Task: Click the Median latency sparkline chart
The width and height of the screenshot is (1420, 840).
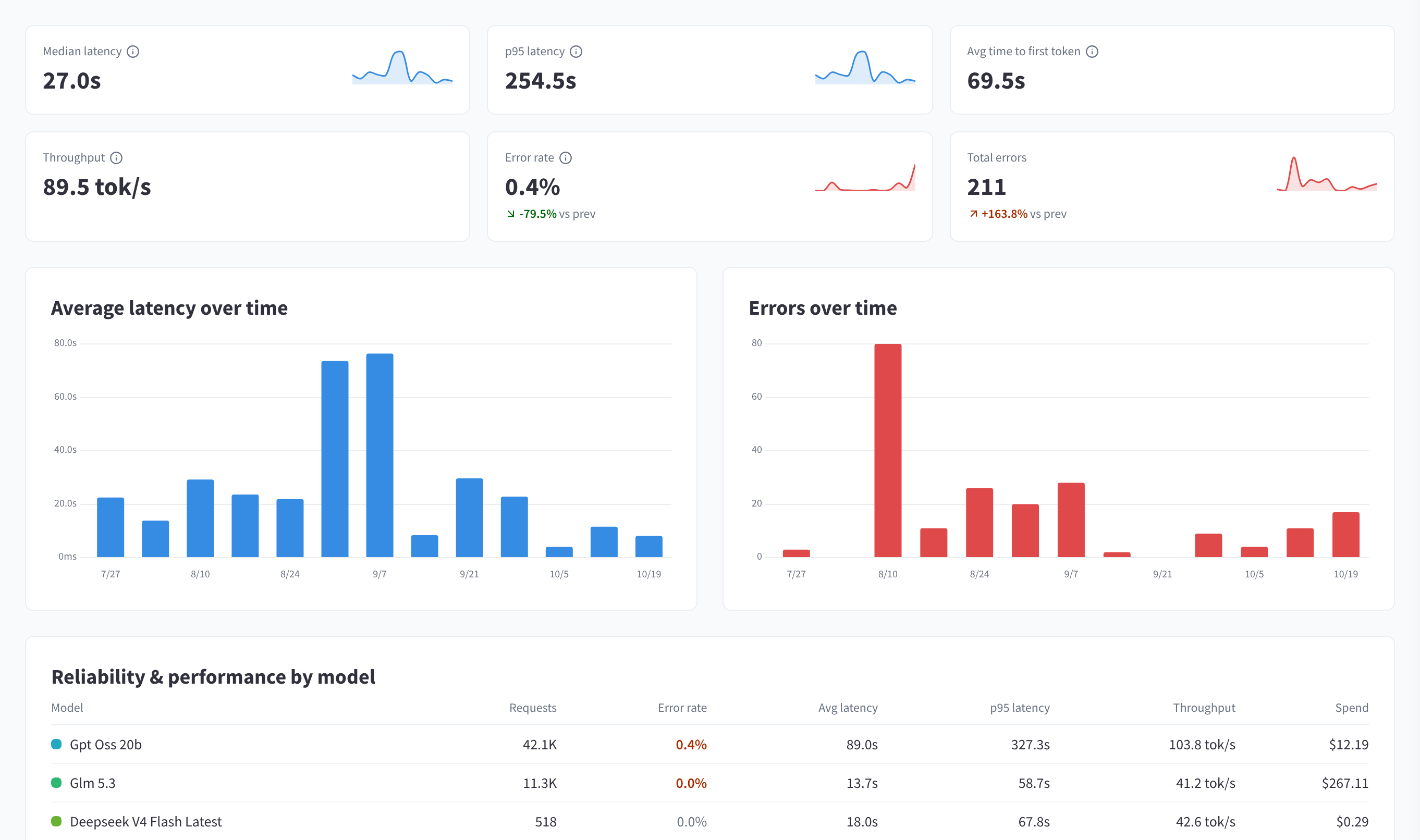Action: (x=402, y=67)
